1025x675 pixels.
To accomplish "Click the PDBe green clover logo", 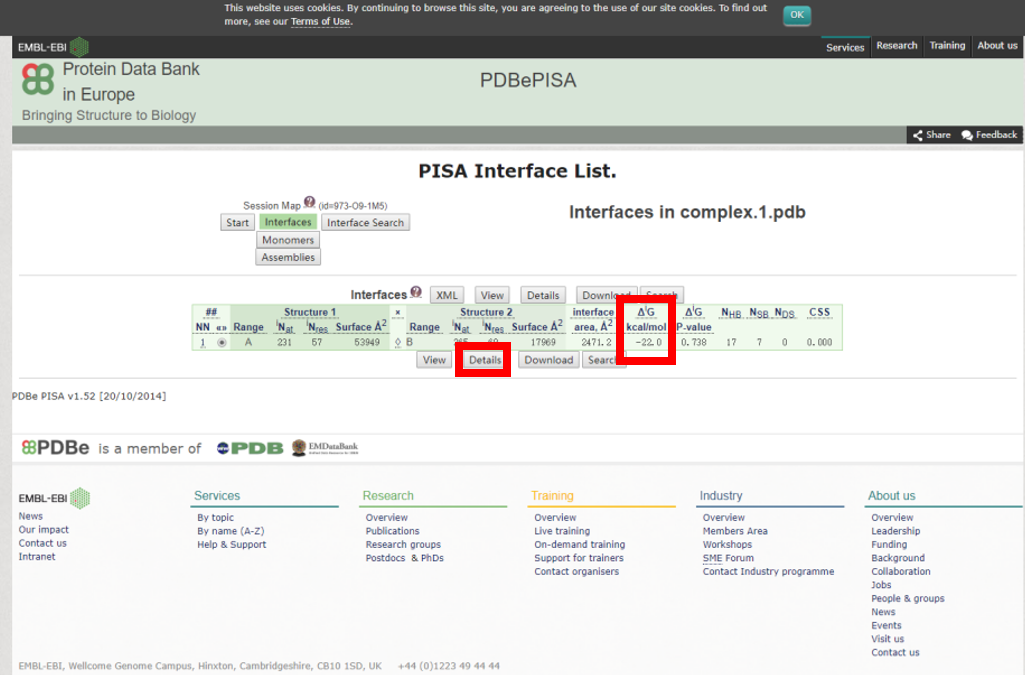I will tap(38, 79).
